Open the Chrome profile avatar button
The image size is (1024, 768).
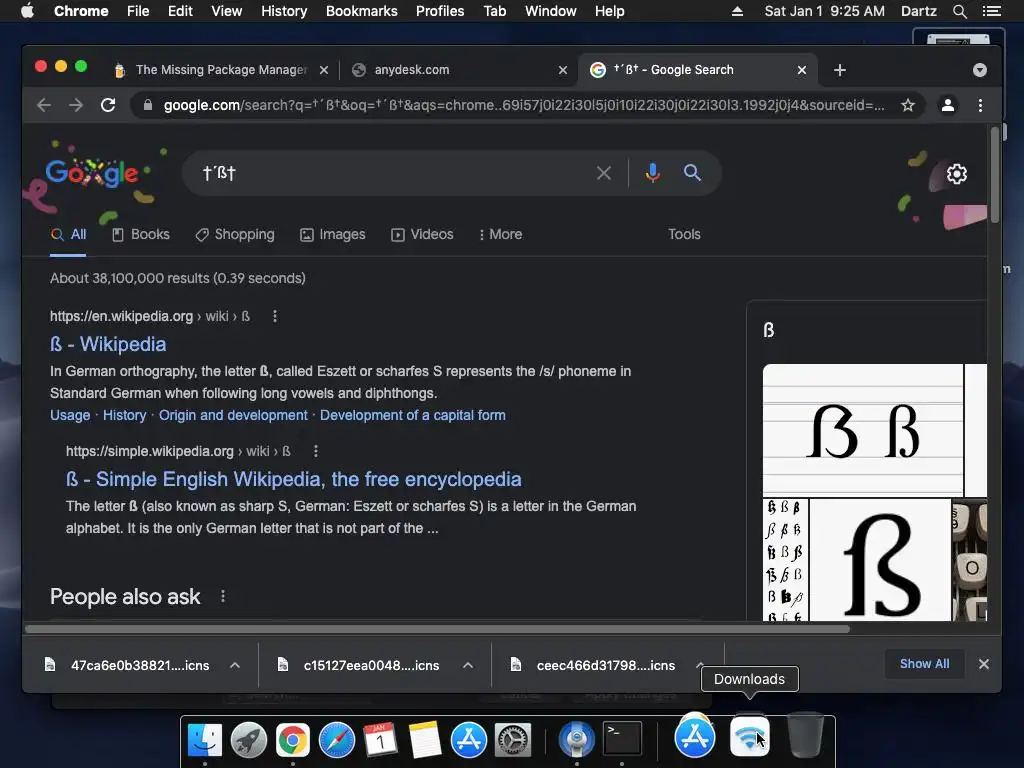point(948,105)
